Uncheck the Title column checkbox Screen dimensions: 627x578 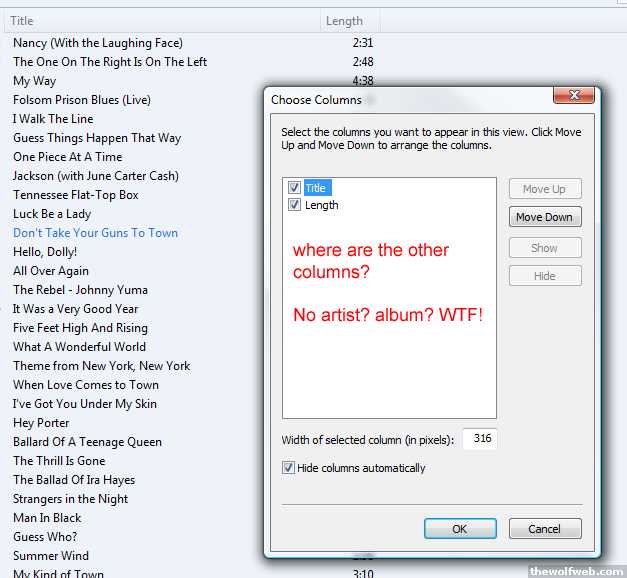(294, 187)
